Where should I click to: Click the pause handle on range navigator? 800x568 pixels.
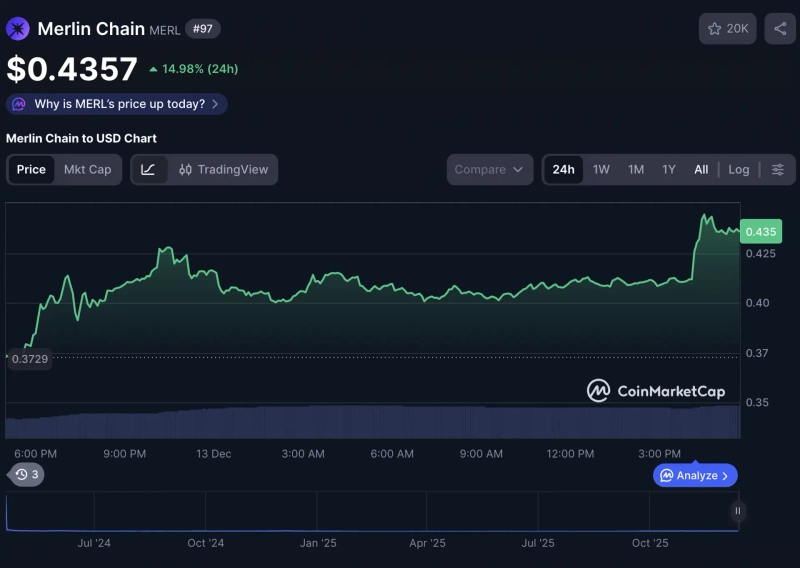point(737,511)
